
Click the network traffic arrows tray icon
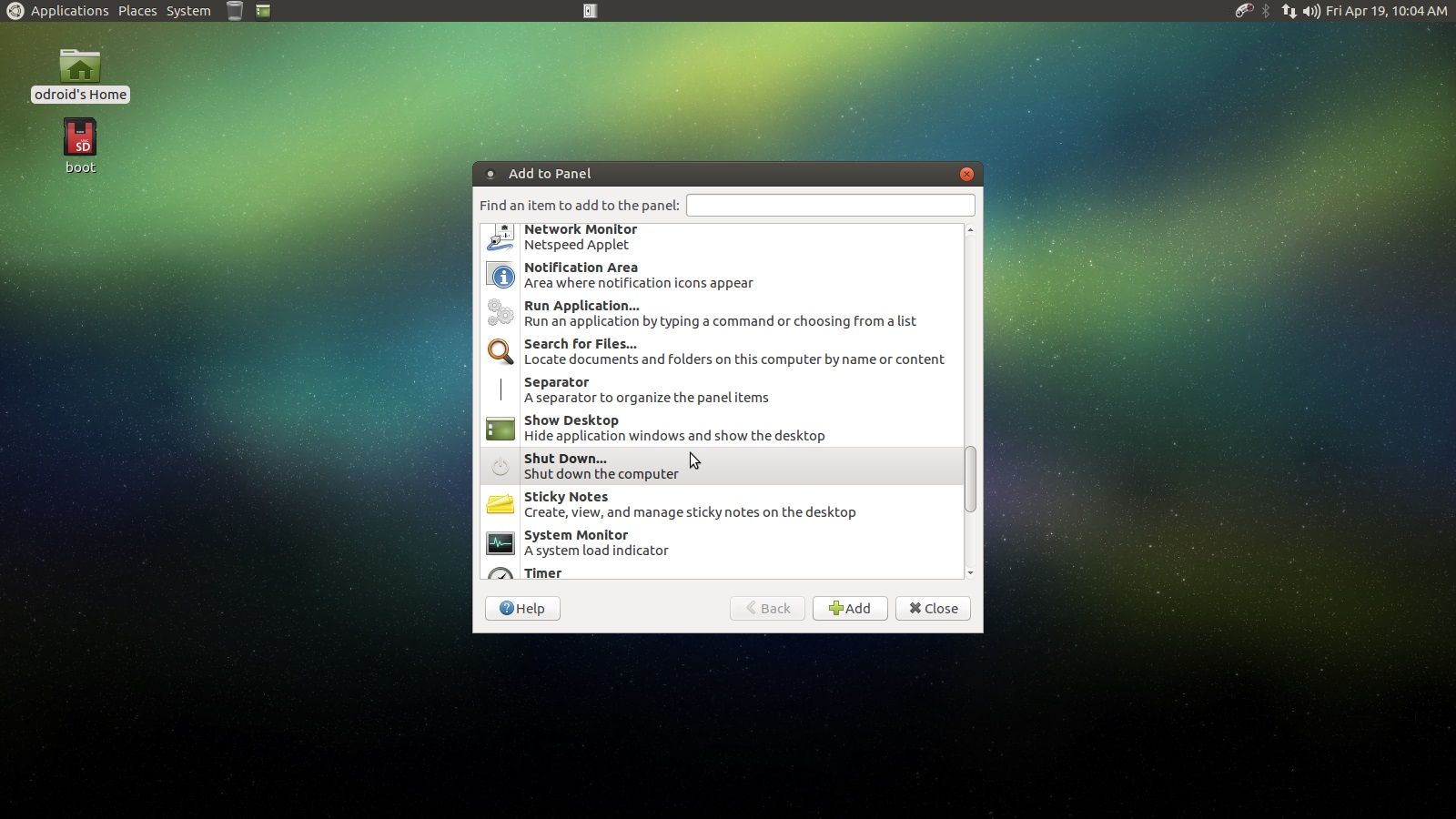click(1289, 11)
